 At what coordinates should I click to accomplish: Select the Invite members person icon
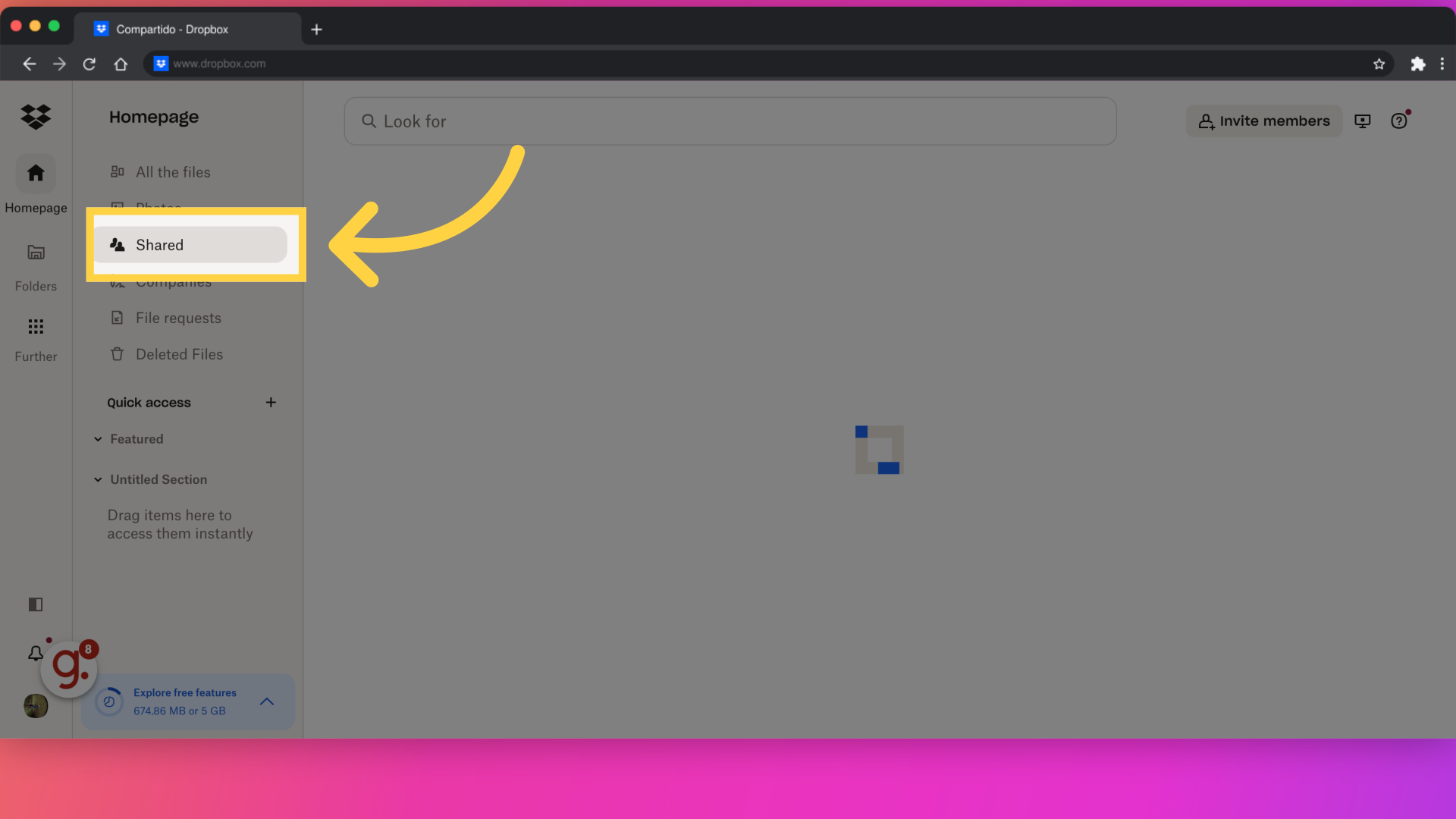point(1206,120)
